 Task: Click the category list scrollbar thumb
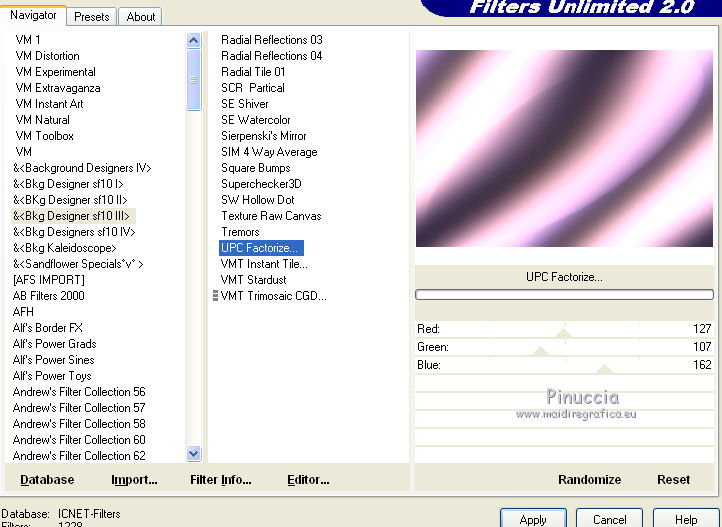[194, 80]
